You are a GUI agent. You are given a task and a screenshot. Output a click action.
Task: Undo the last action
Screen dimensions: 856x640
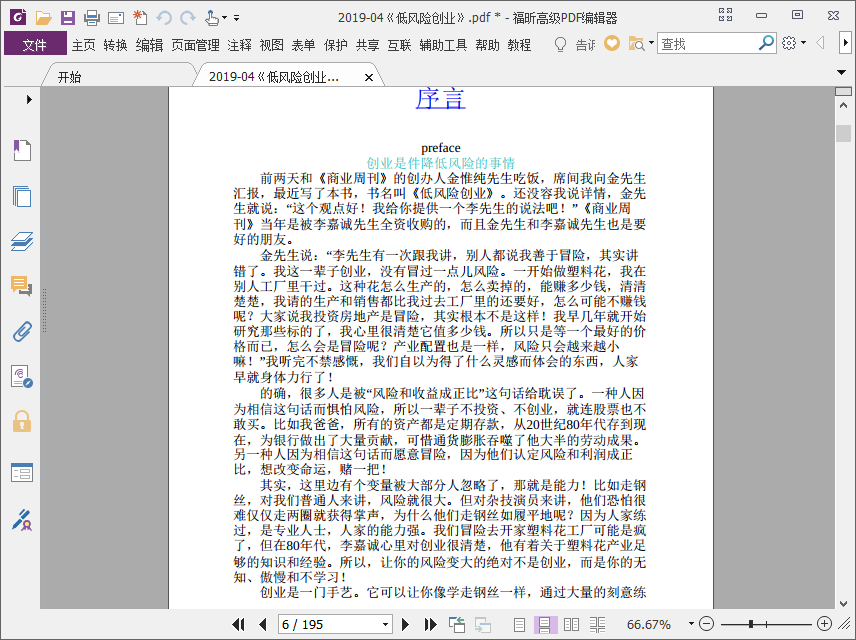click(164, 18)
